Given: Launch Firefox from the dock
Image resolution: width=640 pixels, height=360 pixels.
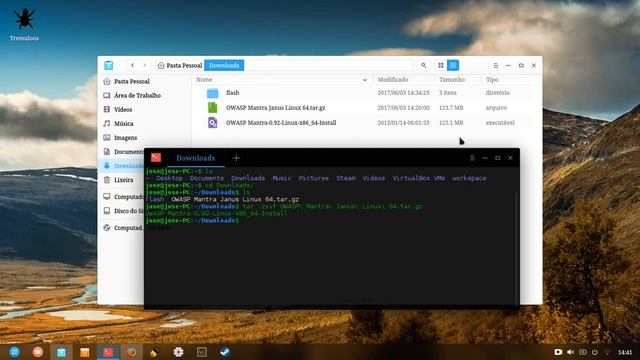Looking at the screenshot, I should pos(131,352).
